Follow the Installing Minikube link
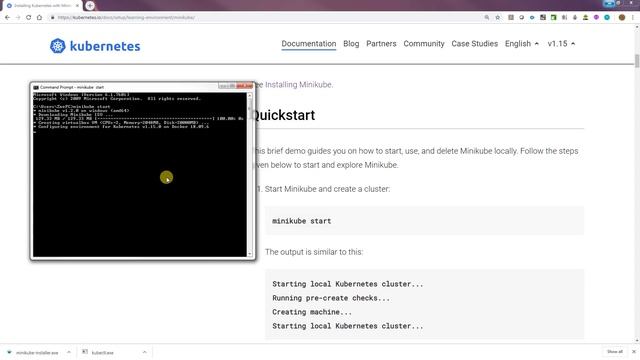The image size is (640, 360). [298, 84]
